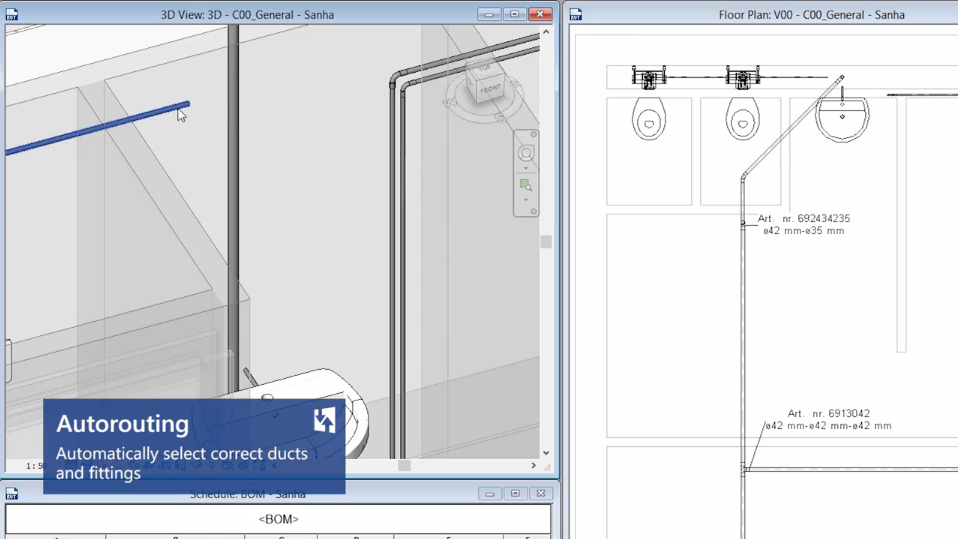The width and height of the screenshot is (958, 539).
Task: Expand the Steering Wheel options dropdown arrow
Action: pyautogui.click(x=526, y=168)
